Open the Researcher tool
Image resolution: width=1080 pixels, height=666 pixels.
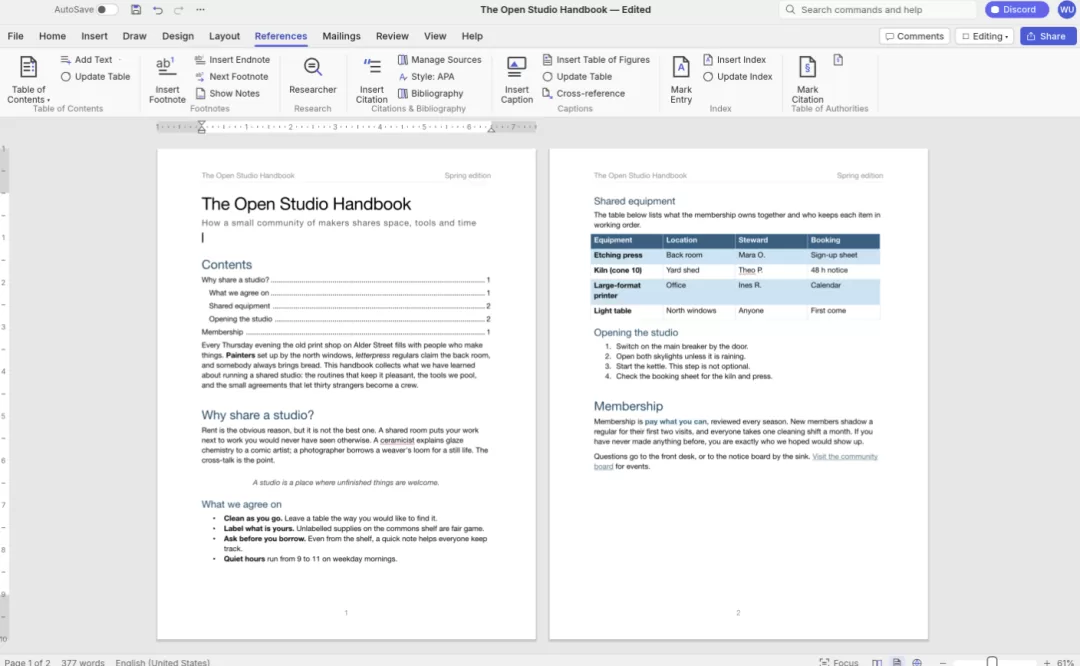pos(313,67)
